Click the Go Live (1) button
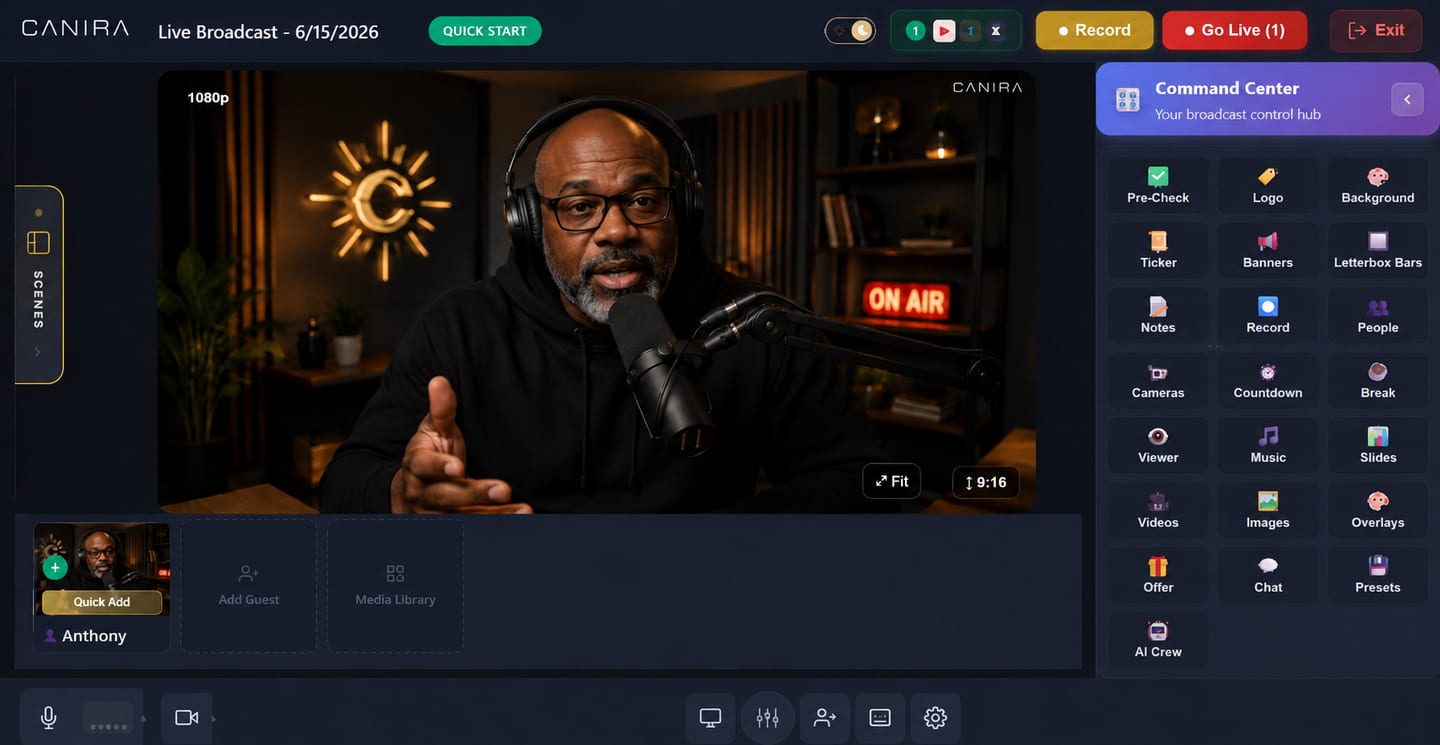Image resolution: width=1440 pixels, height=745 pixels. (x=1234, y=30)
